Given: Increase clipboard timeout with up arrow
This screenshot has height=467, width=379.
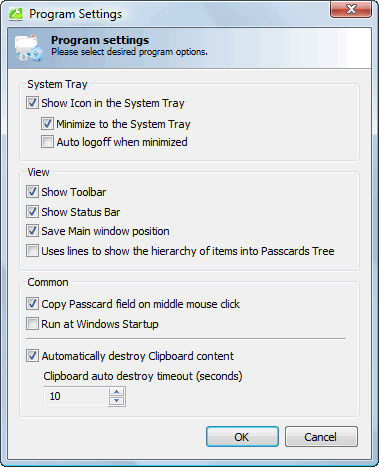Looking at the screenshot, I should tap(117, 392).
